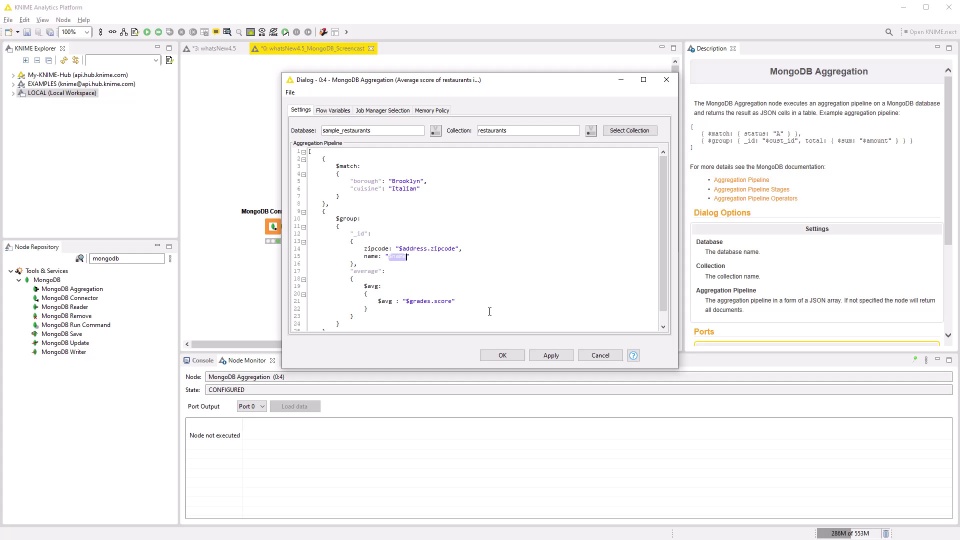This screenshot has height=540, width=960.
Task: Select MongoDB Save node in repository
Action: (x=62, y=334)
